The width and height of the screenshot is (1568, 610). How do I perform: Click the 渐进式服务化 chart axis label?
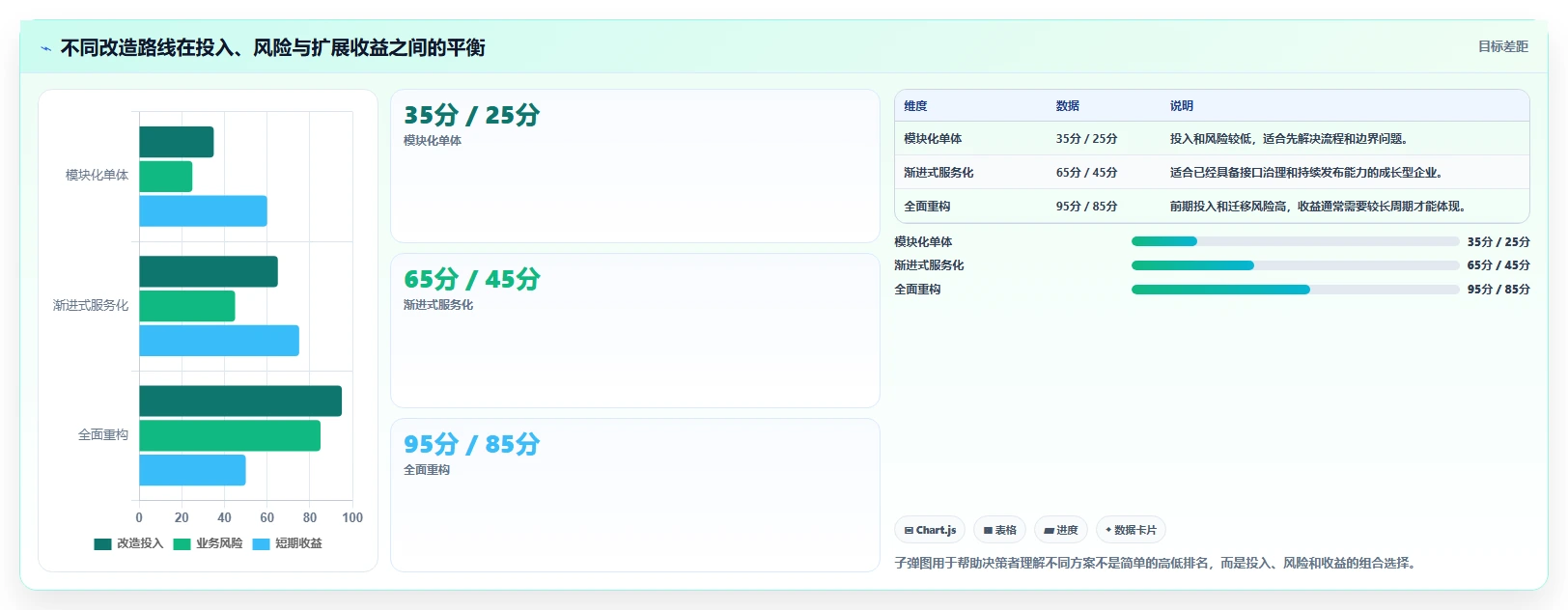pyautogui.click(x=91, y=305)
